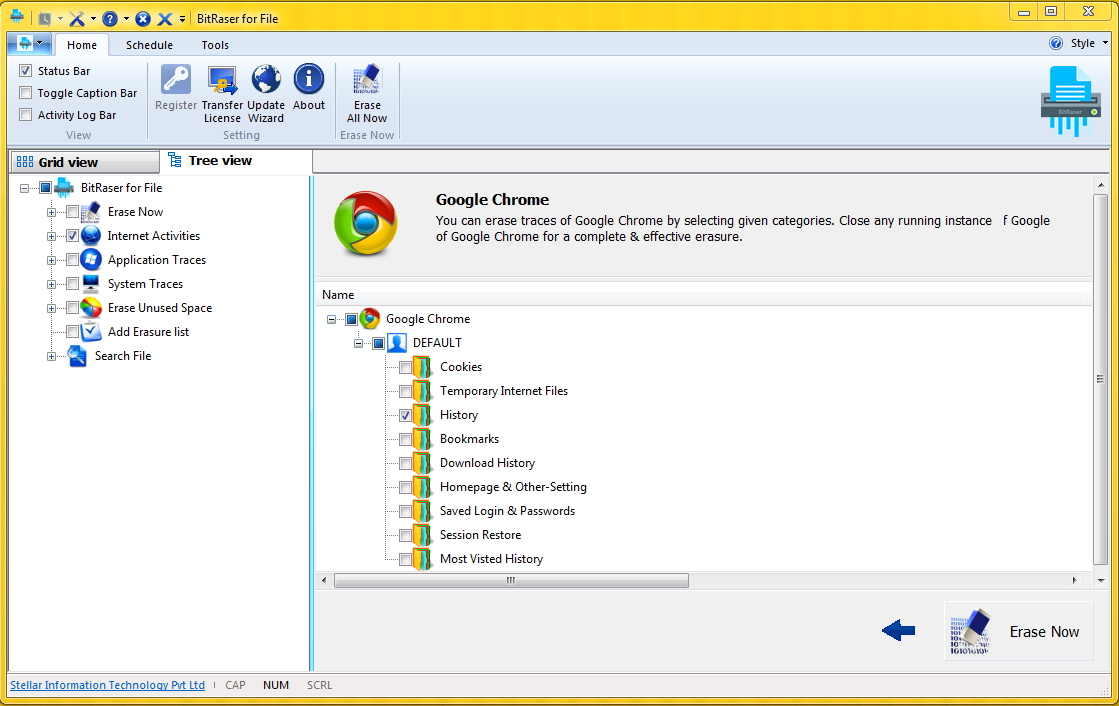Expand the Erase Now tree node
Image resolution: width=1119 pixels, height=706 pixels.
click(x=51, y=212)
